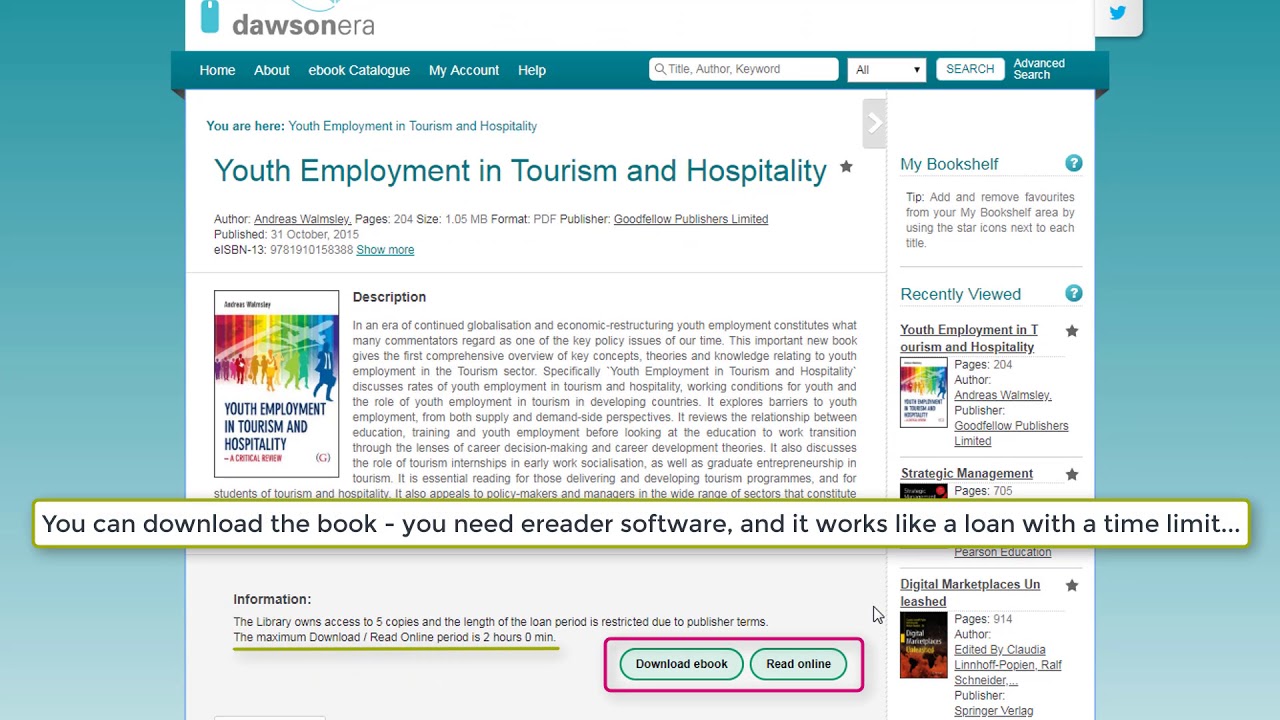1280x720 pixels.
Task: Click the Description heading
Action: (x=389, y=297)
